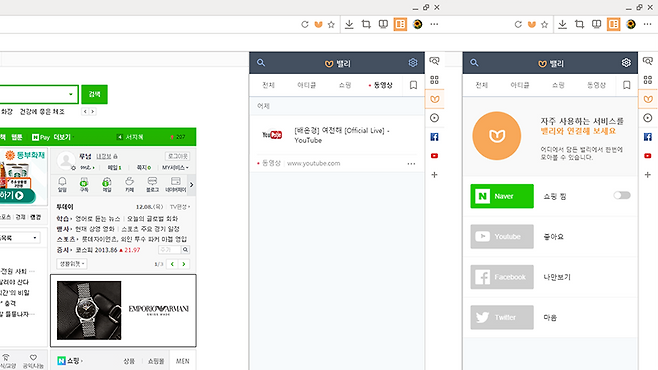Image resolution: width=658 pixels, height=370 pixels.
Task: Select the MEN tab in N쇼핑 section
Action: 183,361
